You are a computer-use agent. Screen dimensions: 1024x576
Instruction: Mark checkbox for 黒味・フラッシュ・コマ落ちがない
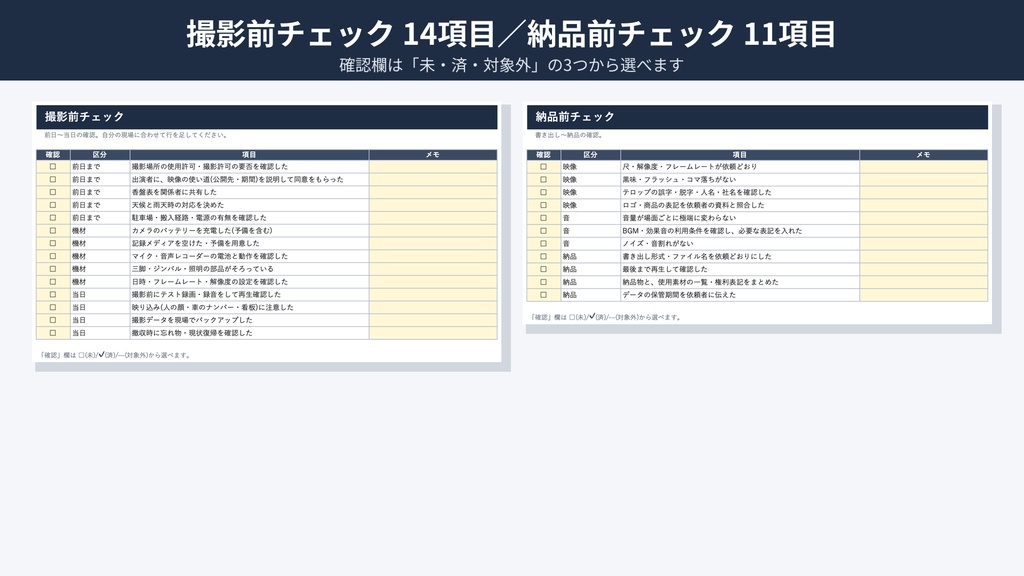[543, 180]
